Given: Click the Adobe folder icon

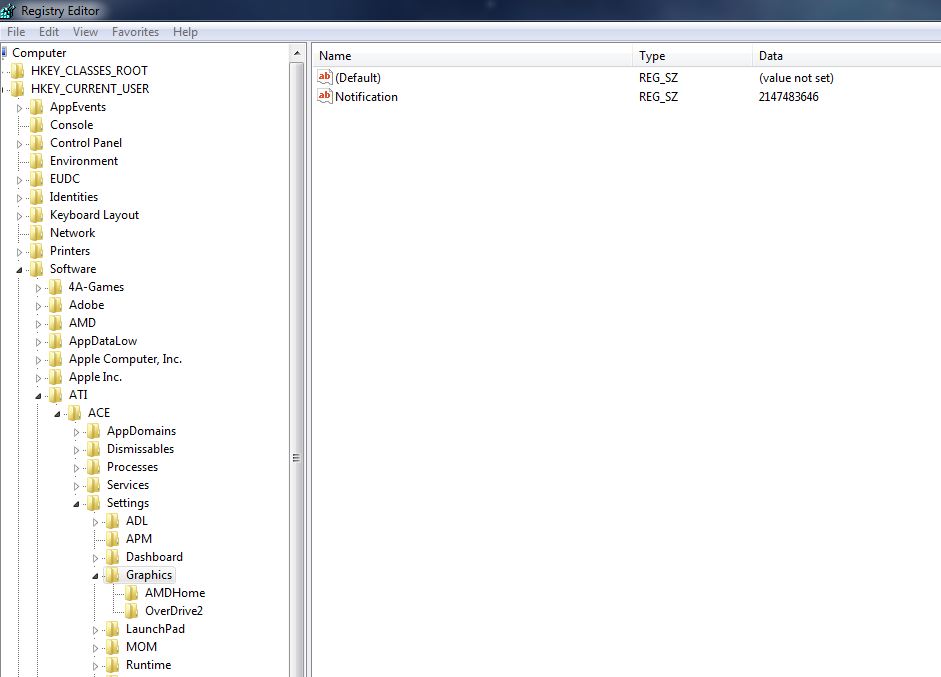Looking at the screenshot, I should tap(56, 305).
